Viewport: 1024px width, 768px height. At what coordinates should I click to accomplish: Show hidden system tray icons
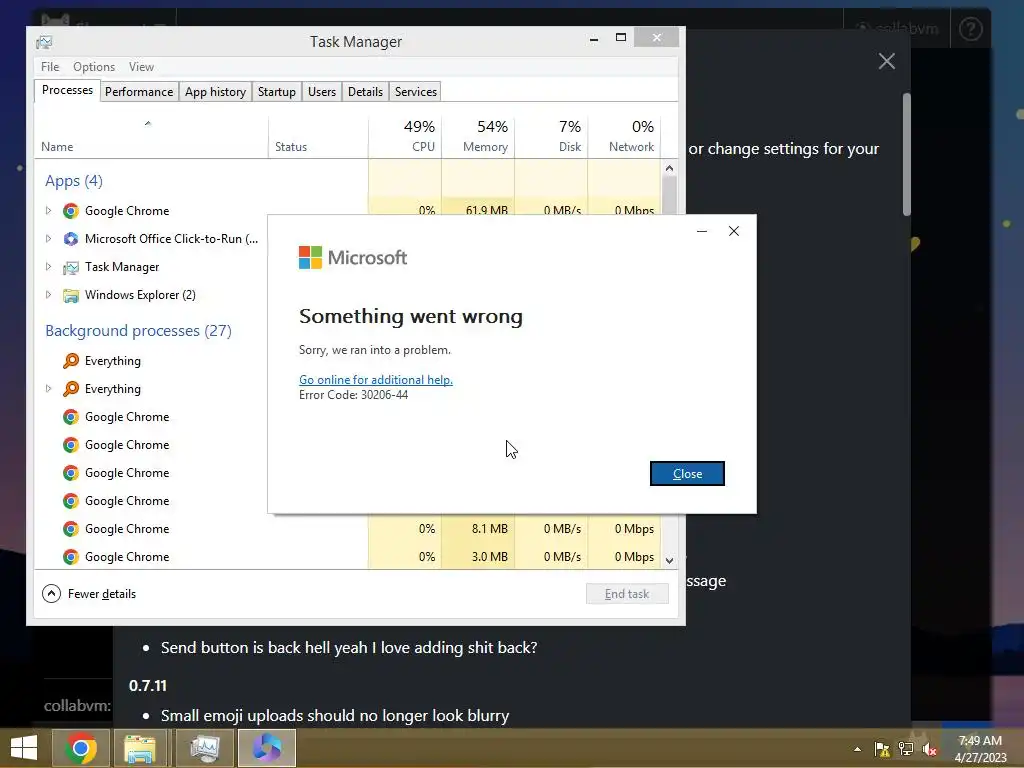[857, 749]
